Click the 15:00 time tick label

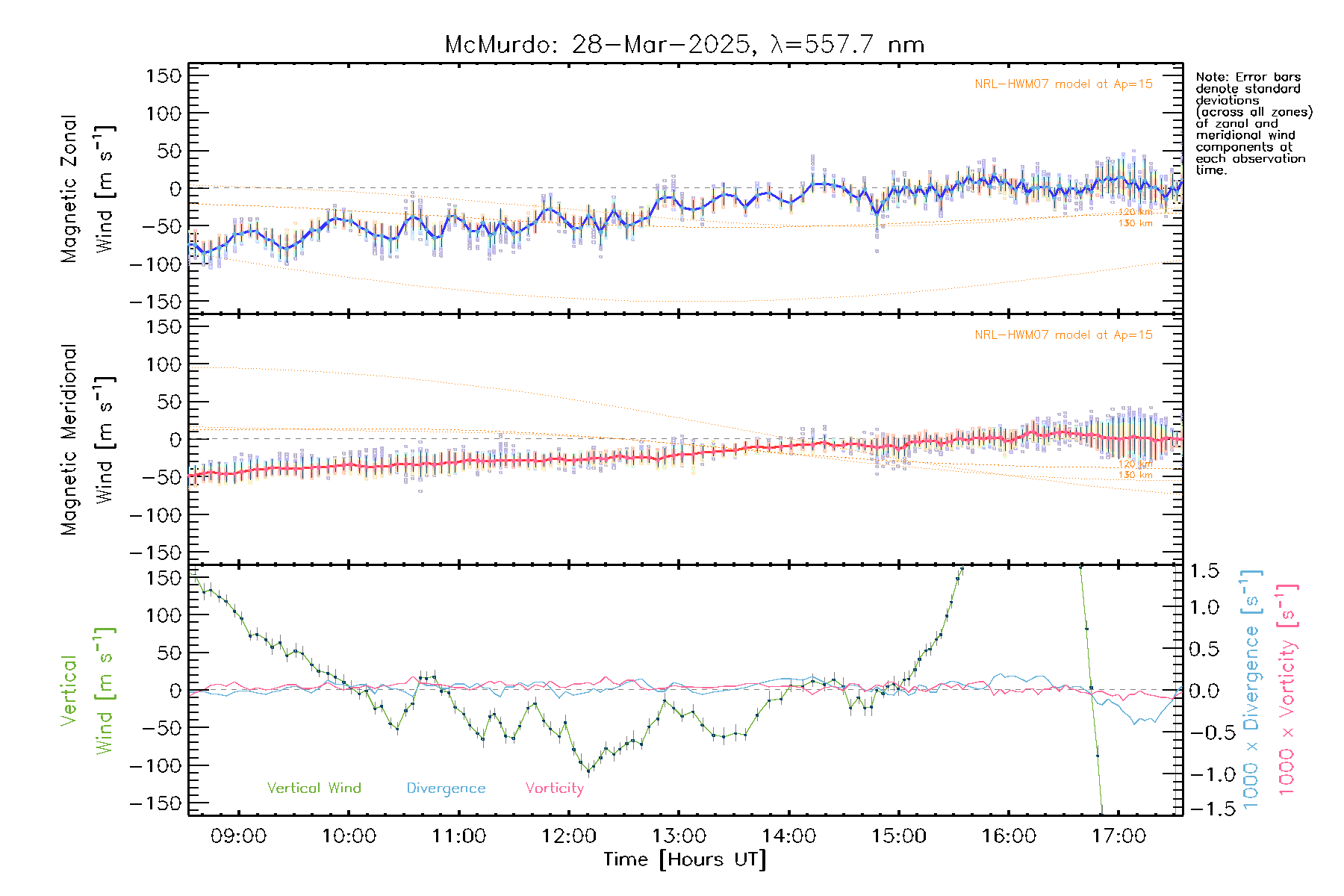tap(898, 836)
